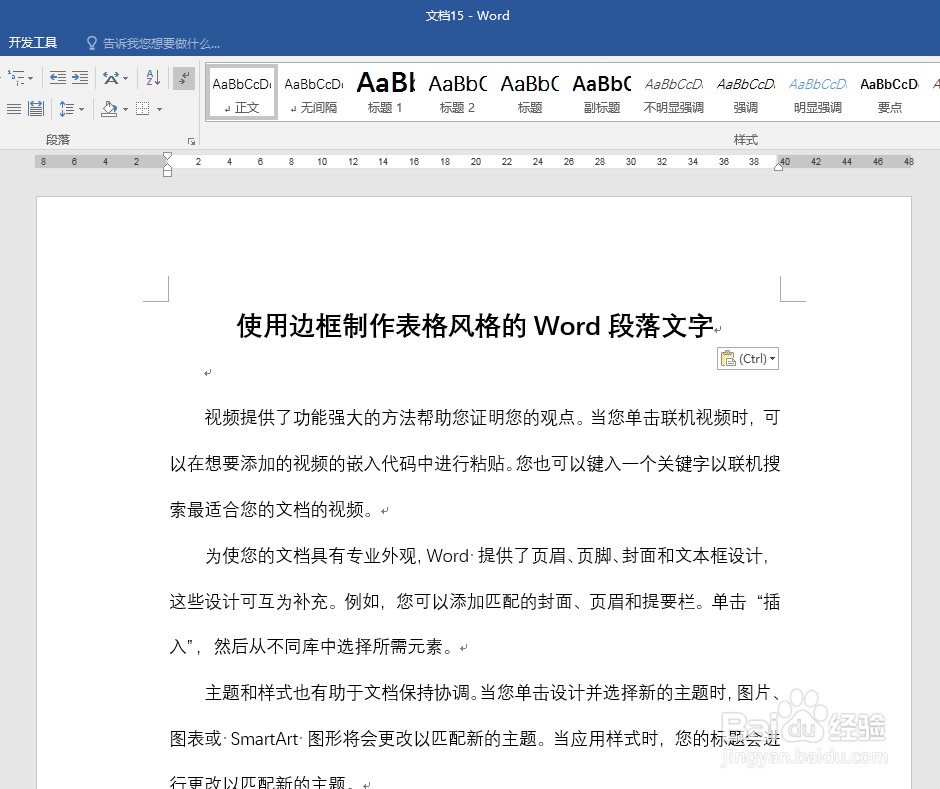
Task: Click the distributed alignment icon
Action: pos(36,109)
